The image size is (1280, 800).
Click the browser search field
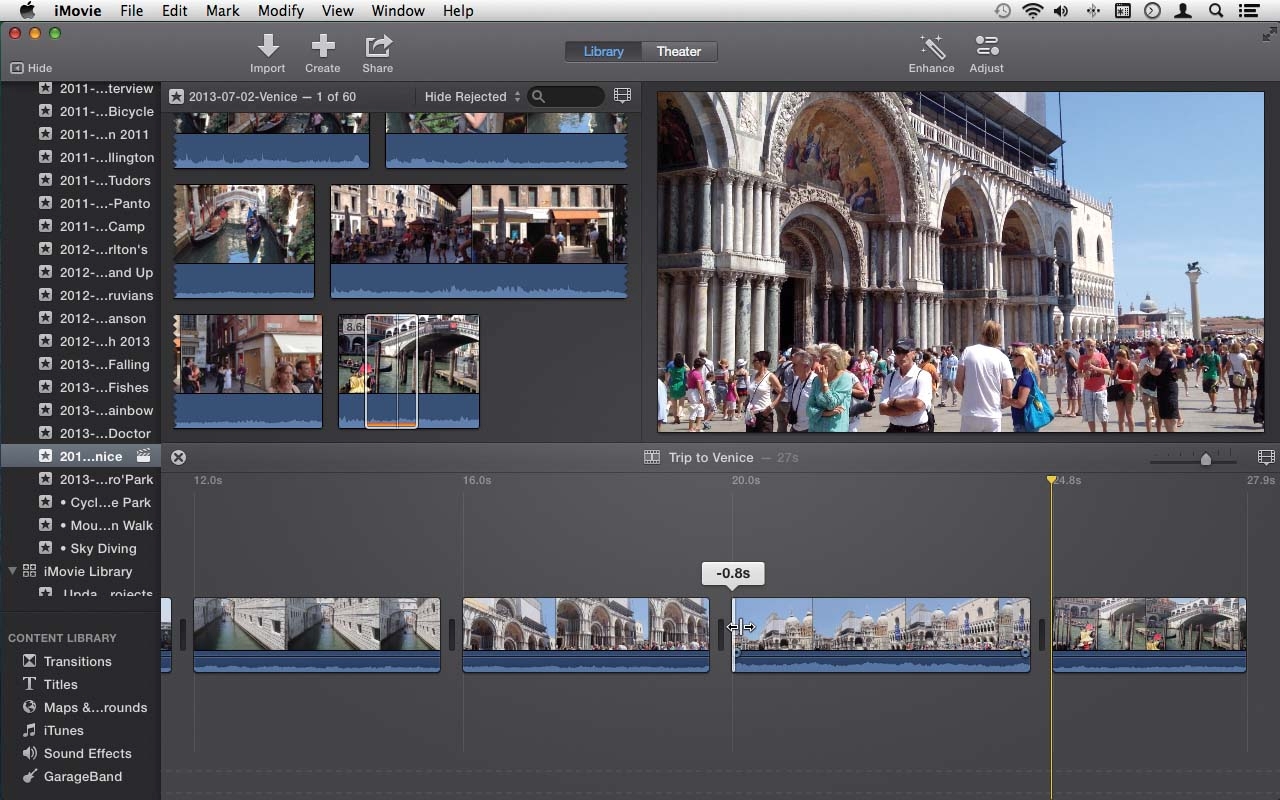(567, 96)
